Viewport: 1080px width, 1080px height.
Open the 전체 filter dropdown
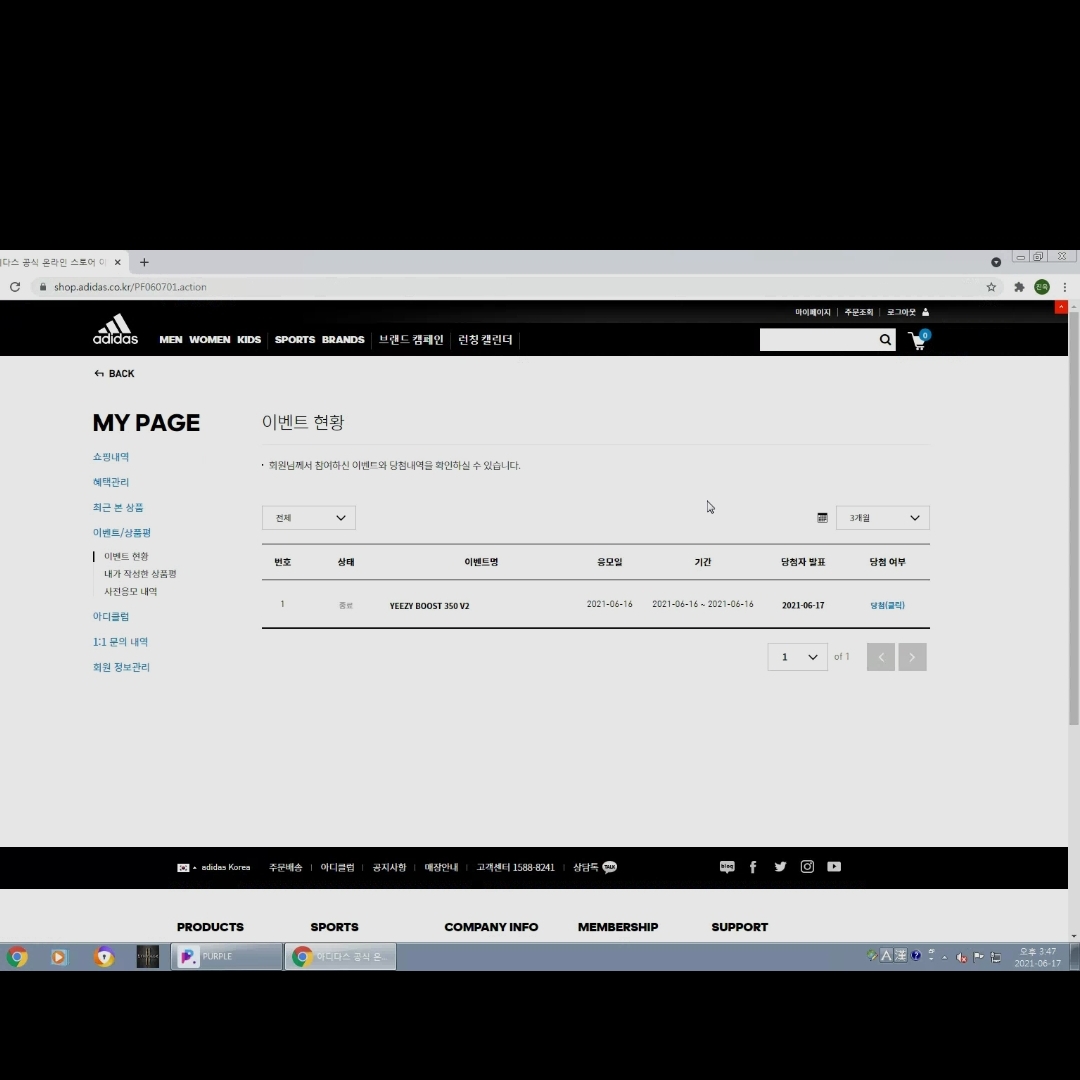coord(308,518)
